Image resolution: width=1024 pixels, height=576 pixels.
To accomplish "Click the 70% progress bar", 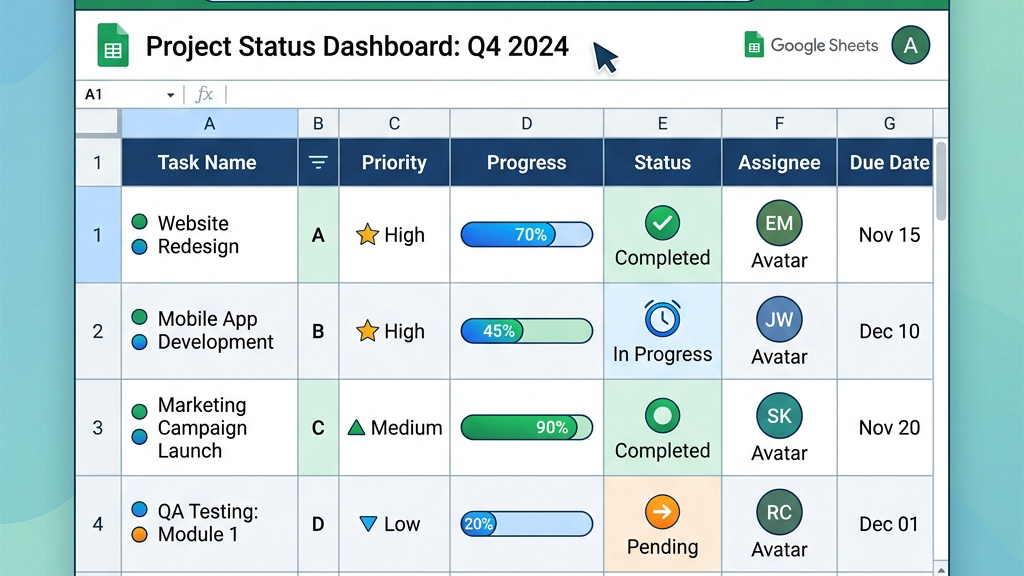I will click(526, 234).
